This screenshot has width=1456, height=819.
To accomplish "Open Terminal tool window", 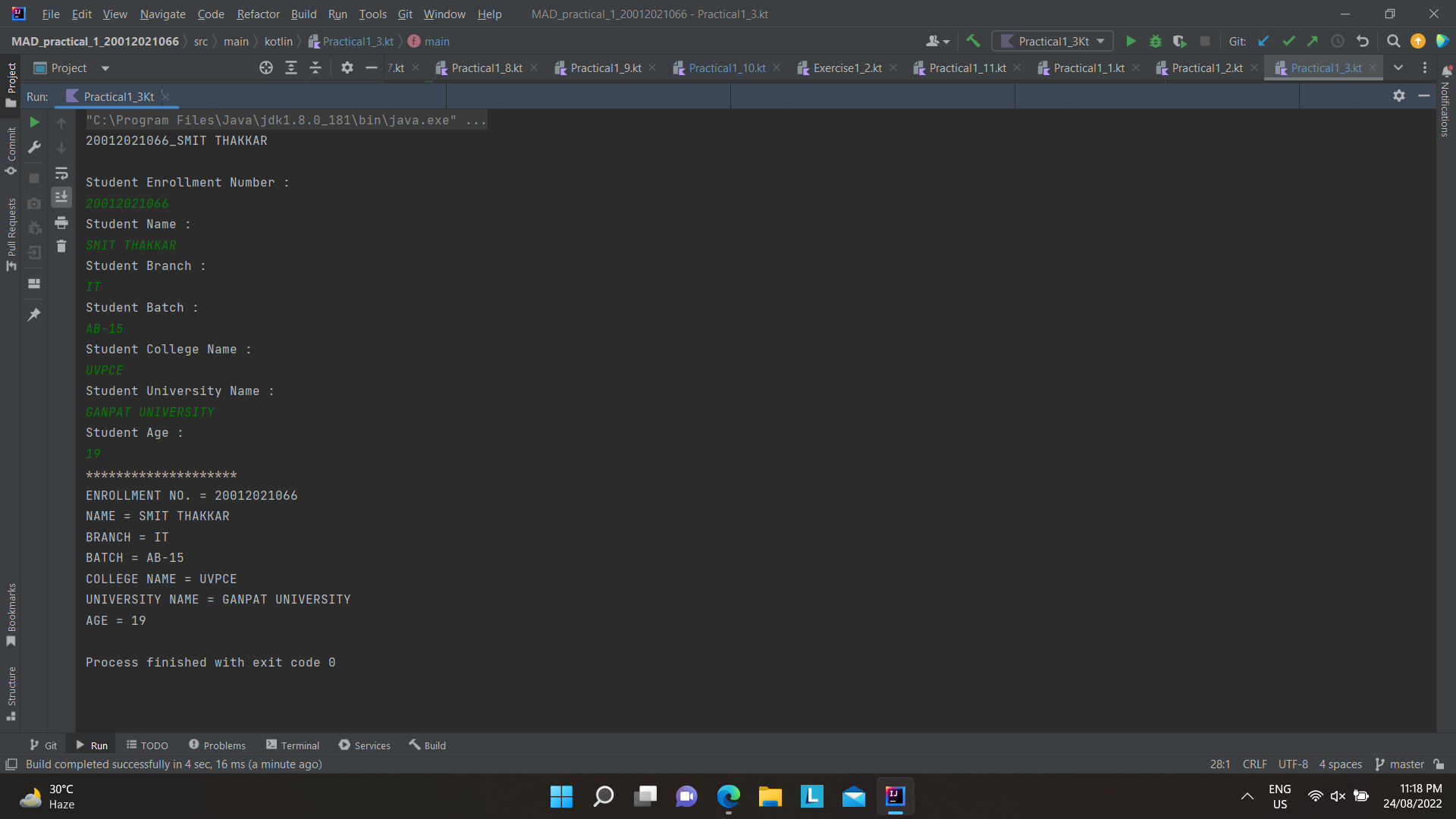I will [293, 745].
